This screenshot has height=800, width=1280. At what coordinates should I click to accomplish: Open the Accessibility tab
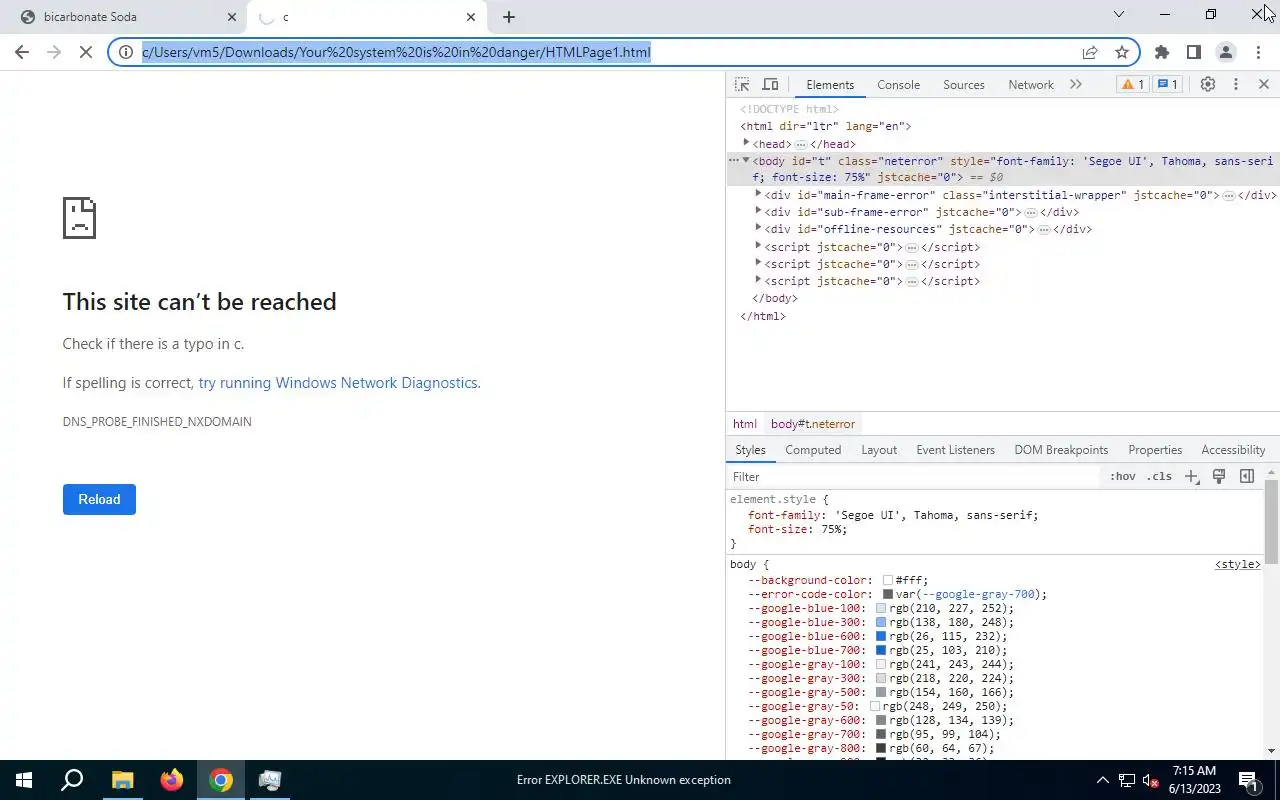point(1233,450)
